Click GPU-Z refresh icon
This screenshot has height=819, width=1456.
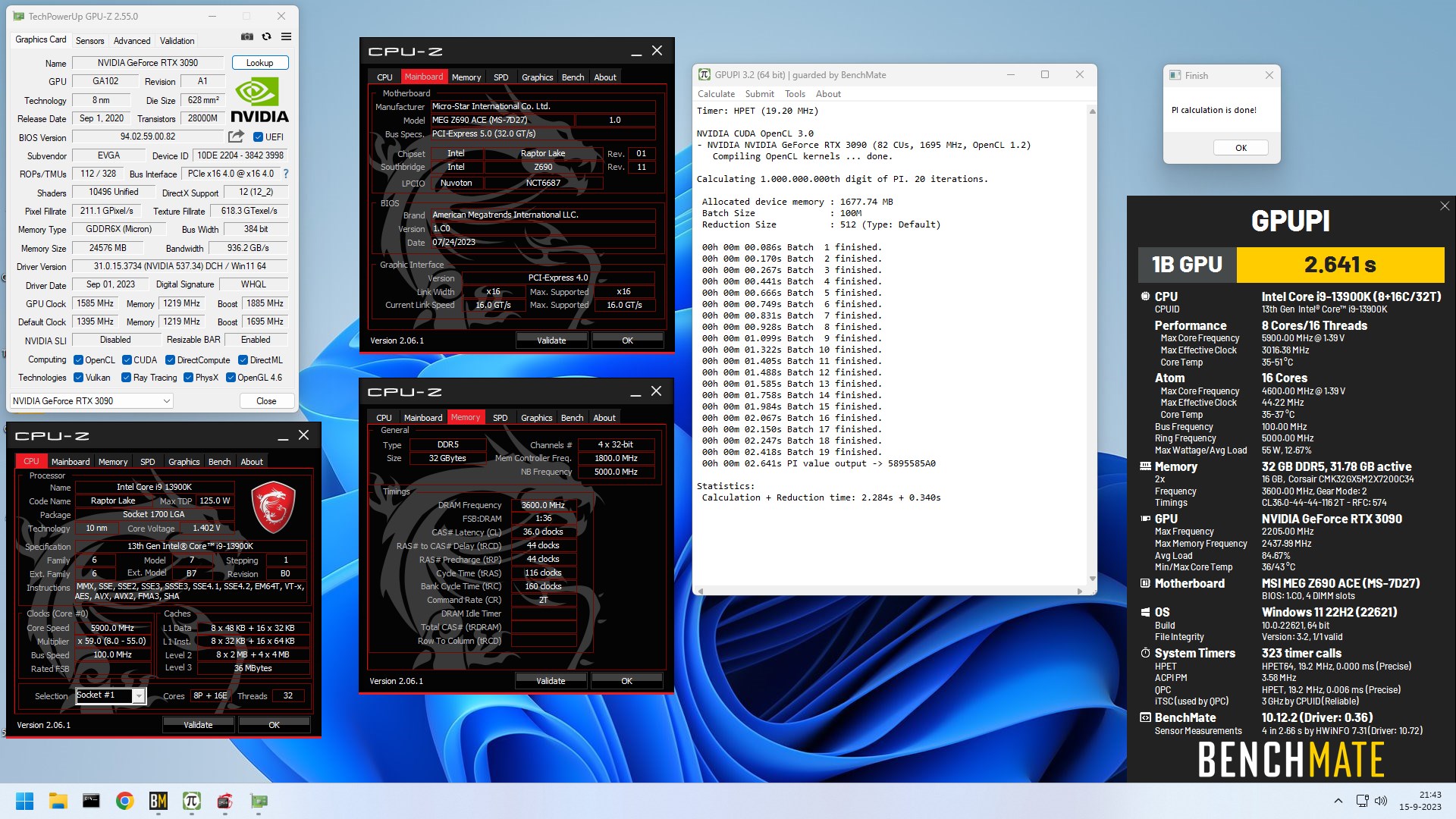(266, 36)
